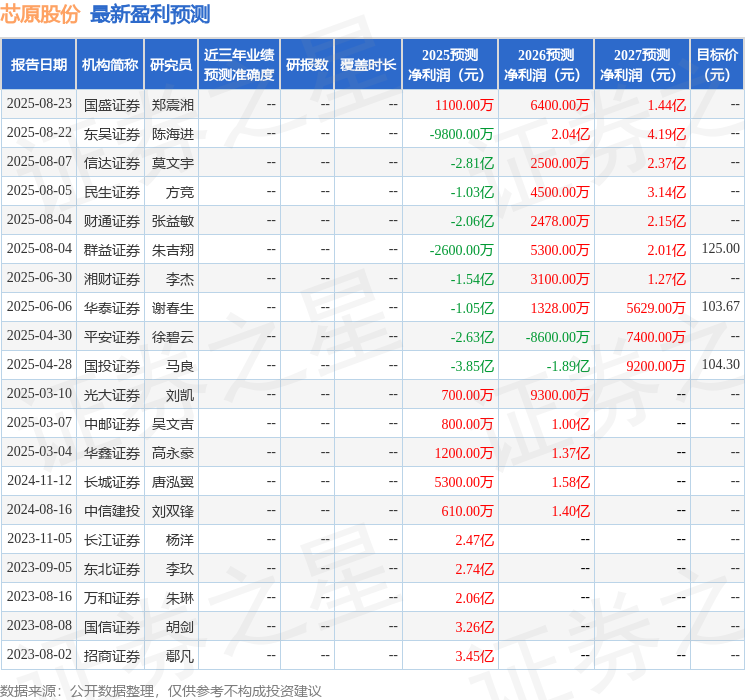Viewport: 745px width, 700px height.
Task: Select the 报告日期 column header
Action: tap(38, 64)
